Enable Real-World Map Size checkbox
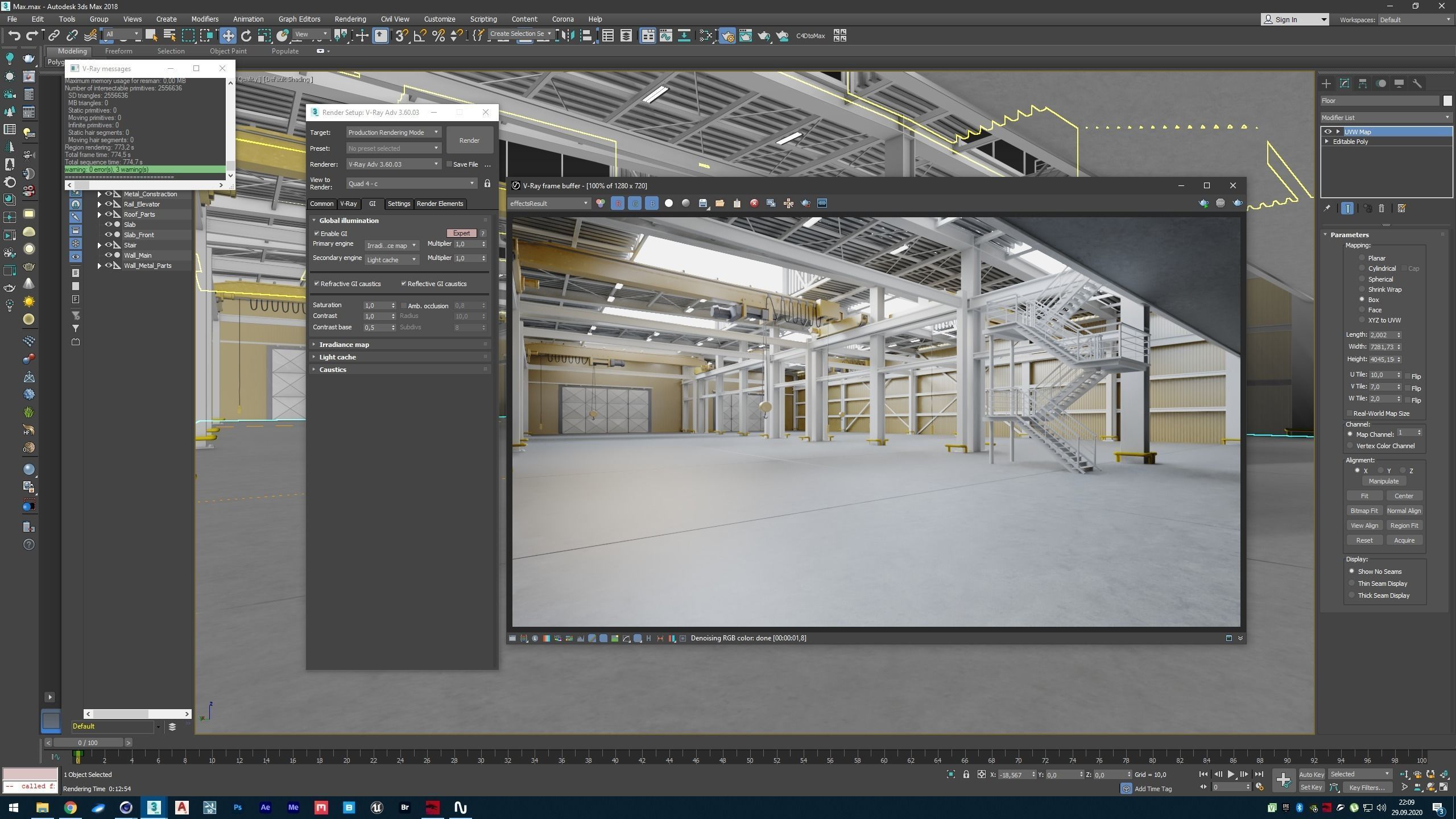 pos(1350,413)
